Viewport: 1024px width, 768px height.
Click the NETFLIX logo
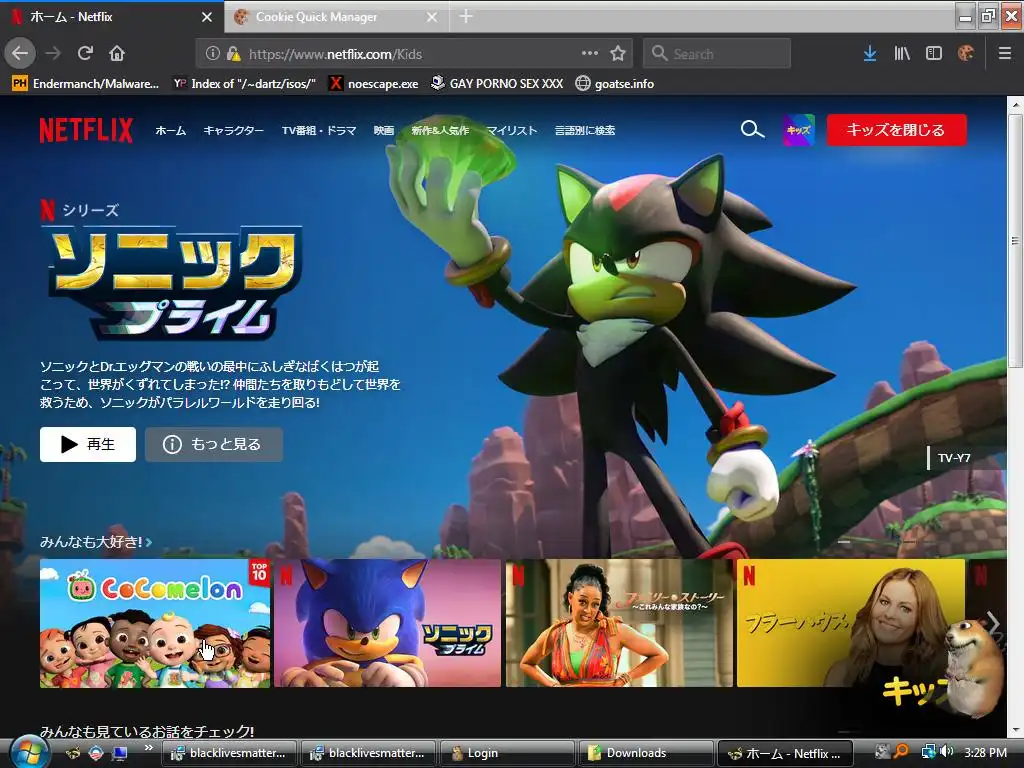click(86, 130)
